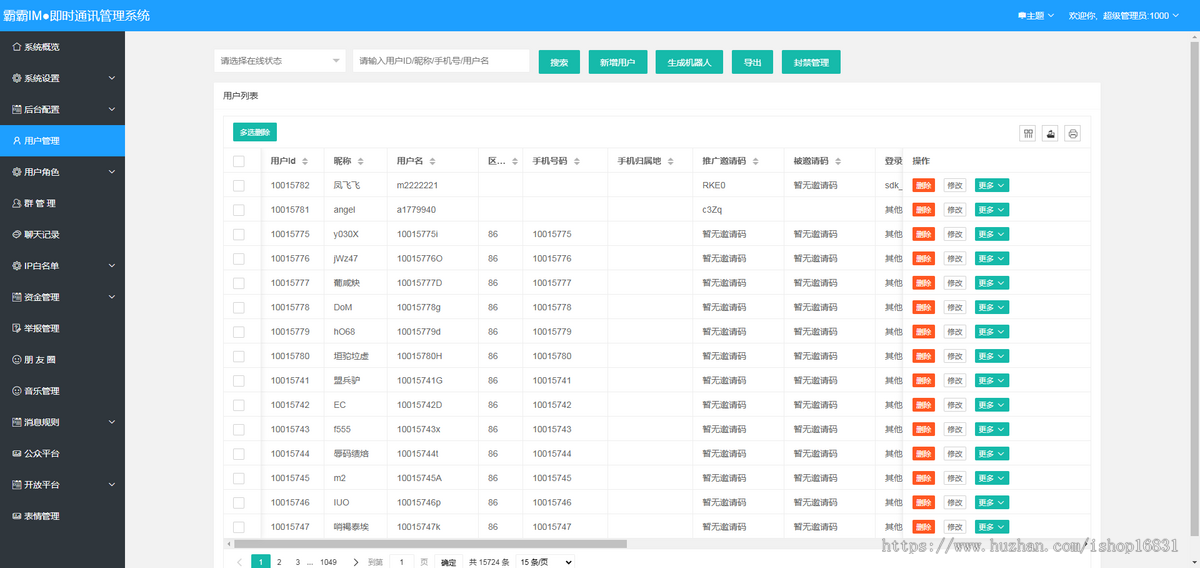Sort by 昵称 column arrows
Image resolution: width=1200 pixels, height=568 pixels.
pos(360,161)
